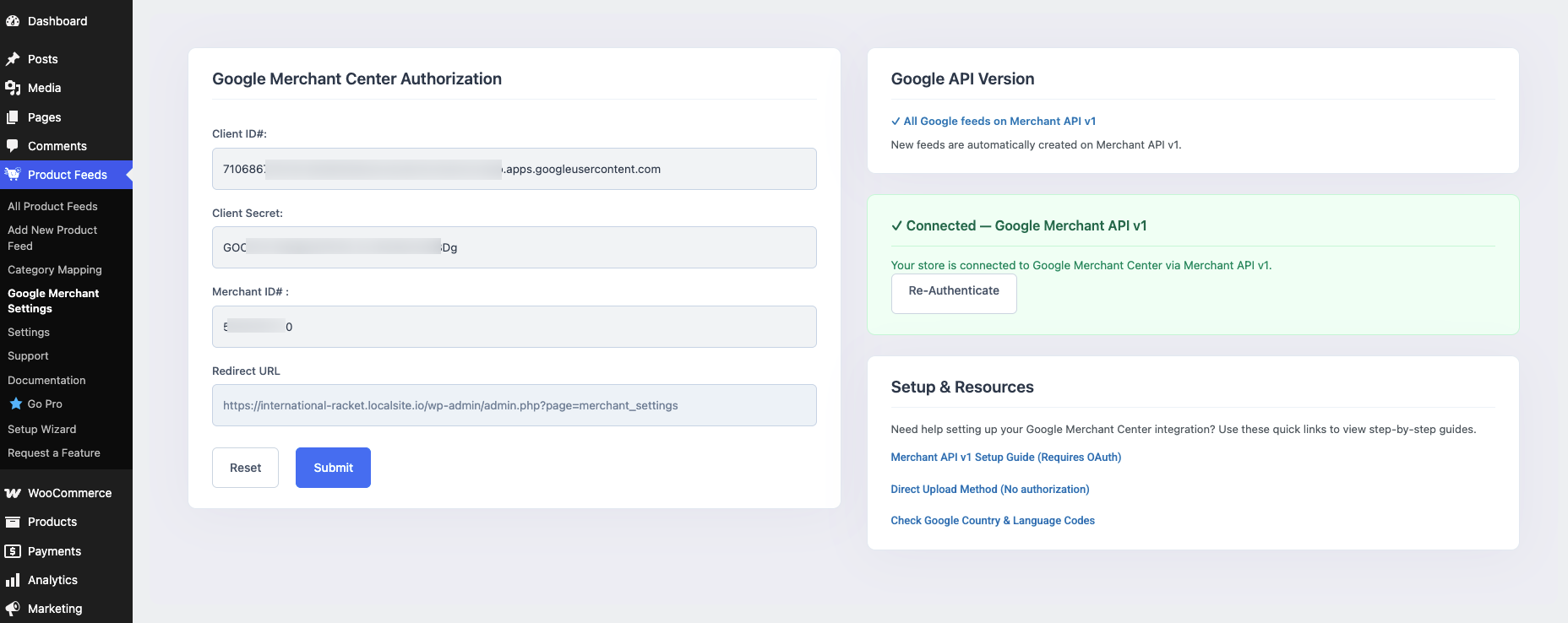This screenshot has height=623, width=1568.
Task: Click into the Merchant ID field
Action: [514, 327]
